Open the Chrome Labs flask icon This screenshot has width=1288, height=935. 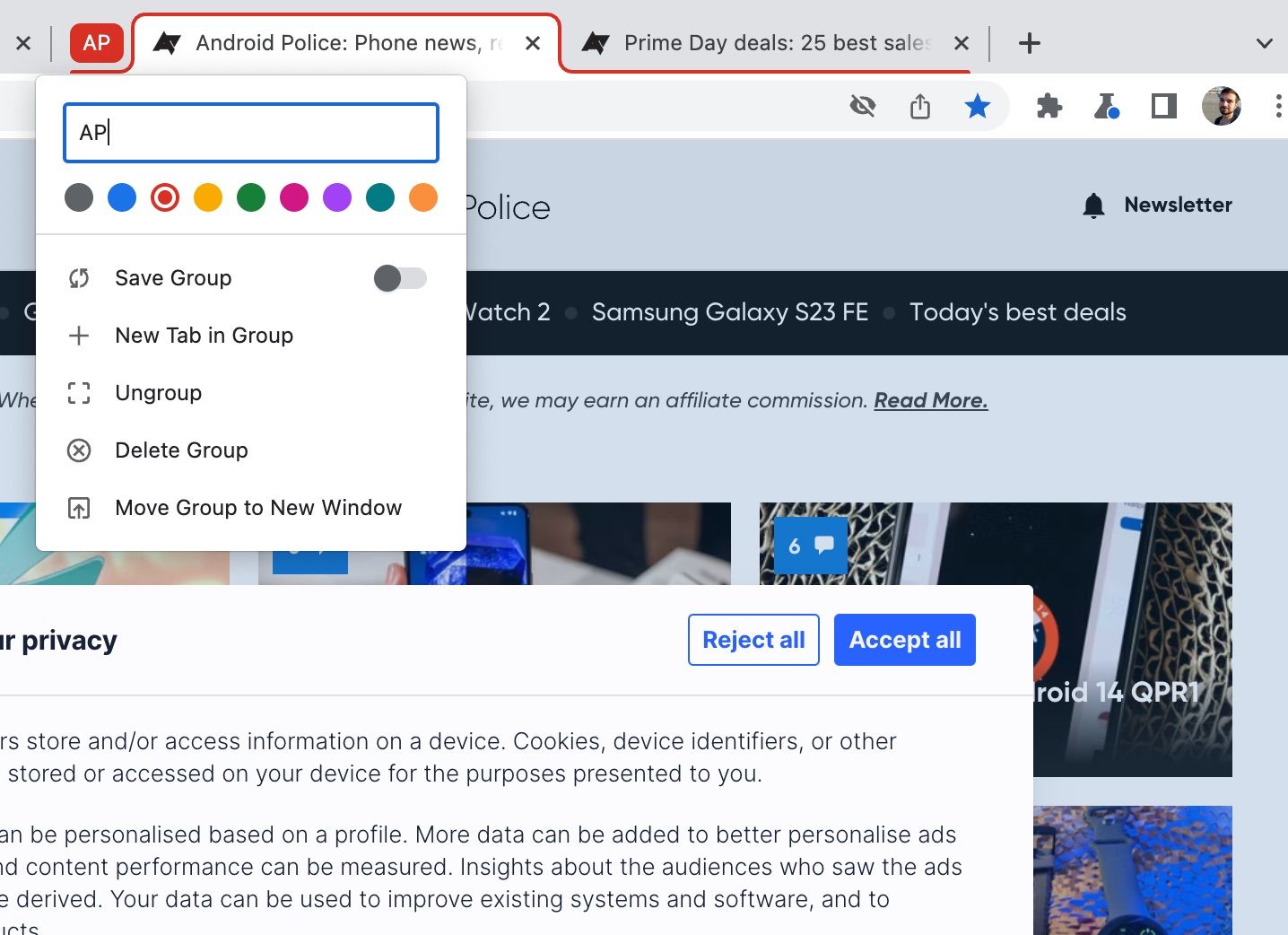(x=1106, y=107)
